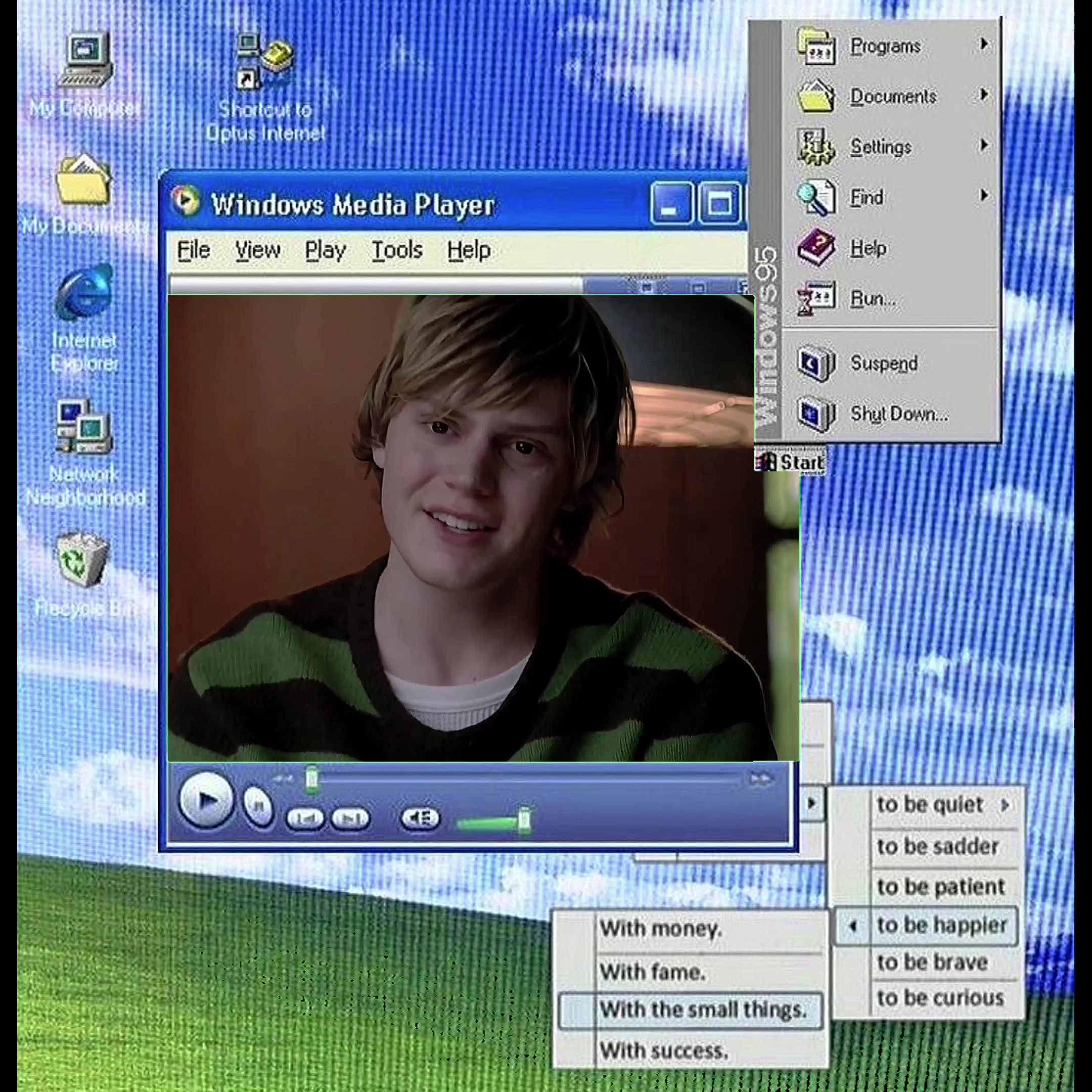Open the Shortcut to Optus Internet icon

(264, 62)
